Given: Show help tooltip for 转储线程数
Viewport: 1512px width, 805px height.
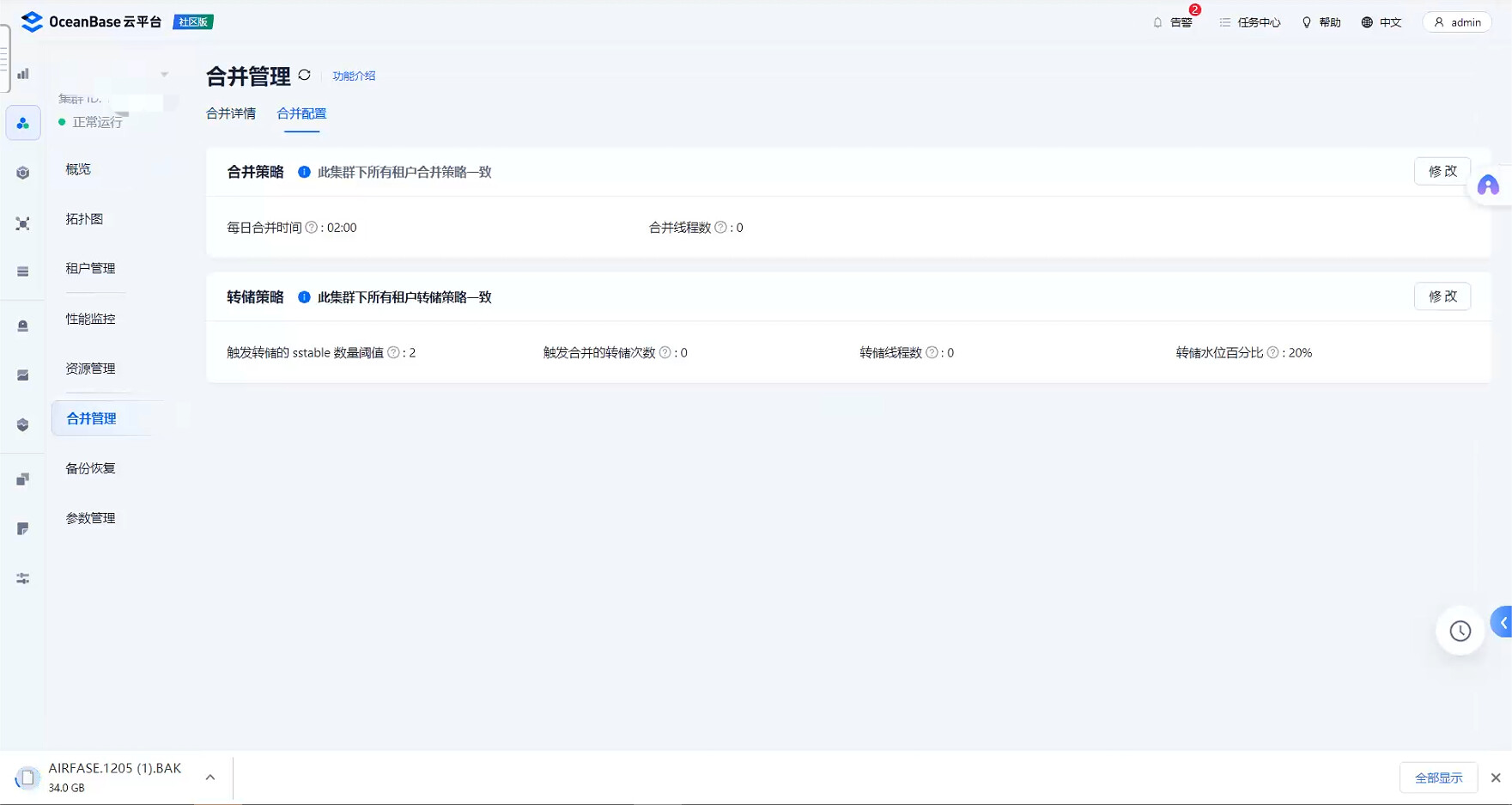Looking at the screenshot, I should 932,353.
